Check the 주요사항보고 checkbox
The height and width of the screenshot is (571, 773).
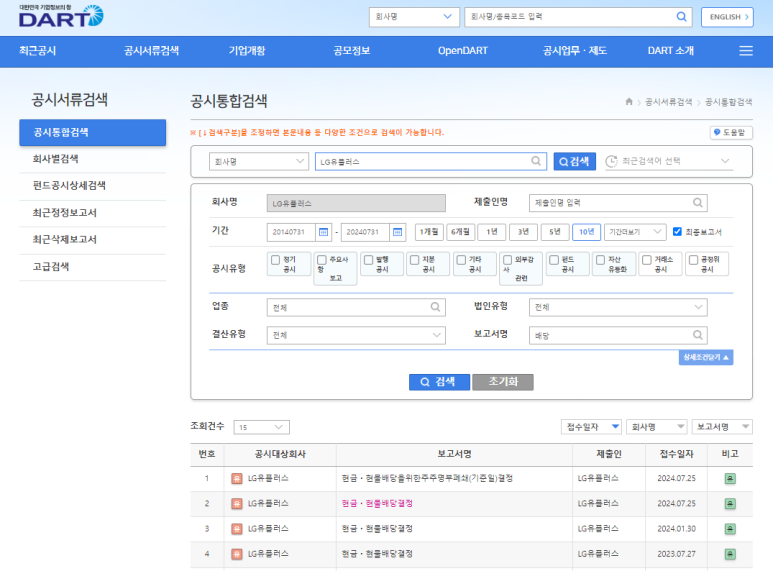click(x=322, y=260)
